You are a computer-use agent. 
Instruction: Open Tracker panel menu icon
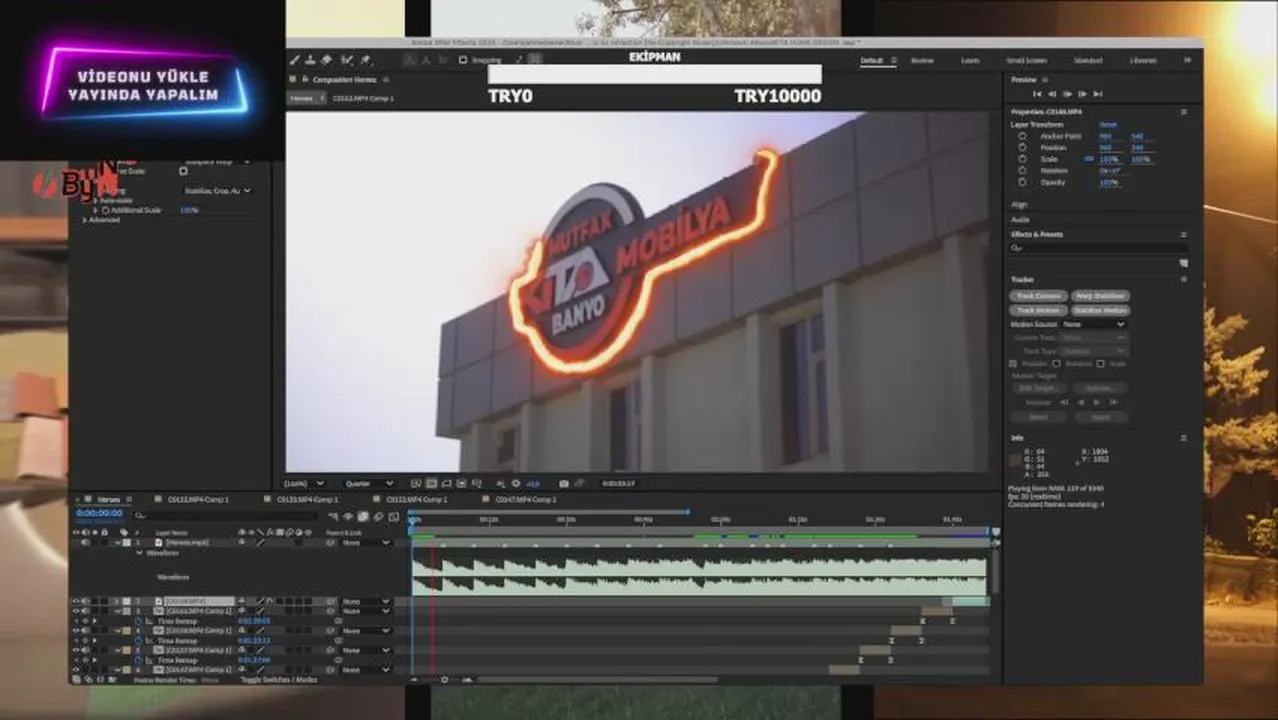pos(1184,279)
